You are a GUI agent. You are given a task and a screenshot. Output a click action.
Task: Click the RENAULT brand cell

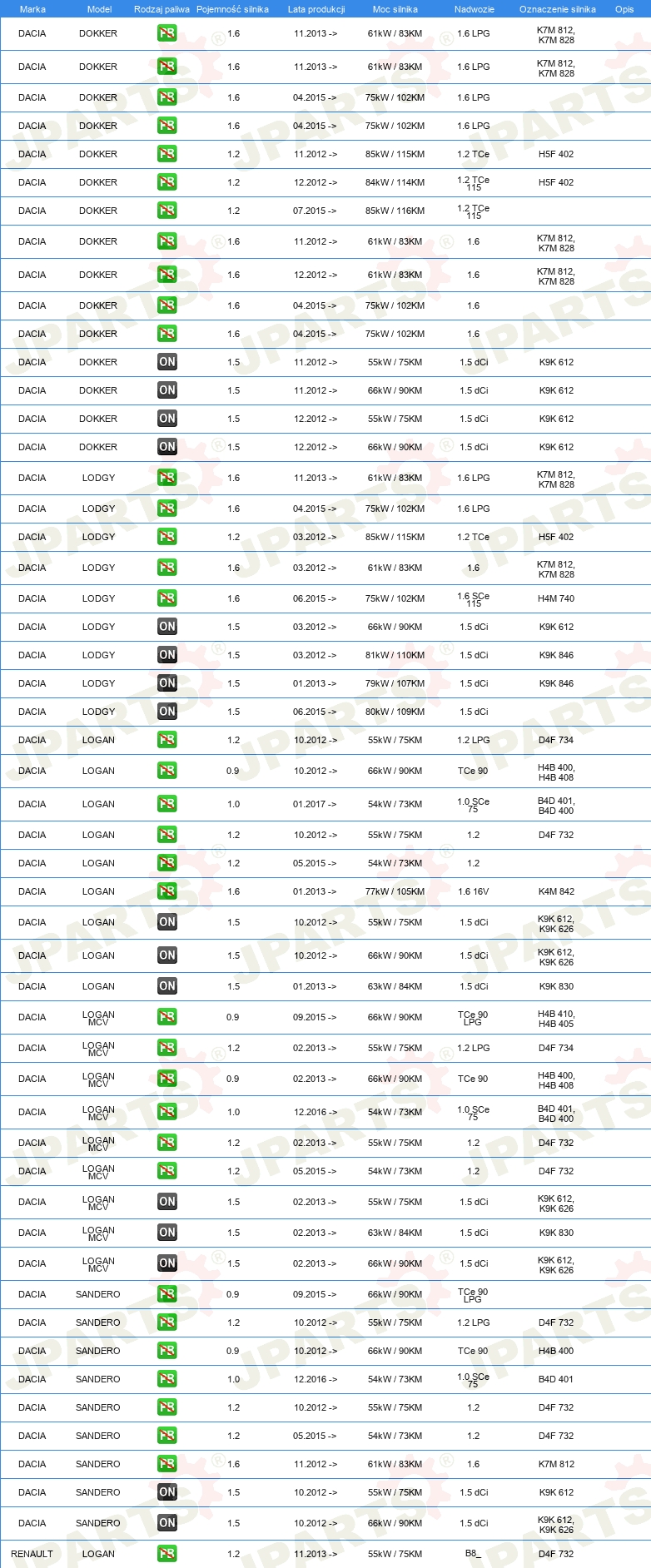pyautogui.click(x=32, y=1554)
